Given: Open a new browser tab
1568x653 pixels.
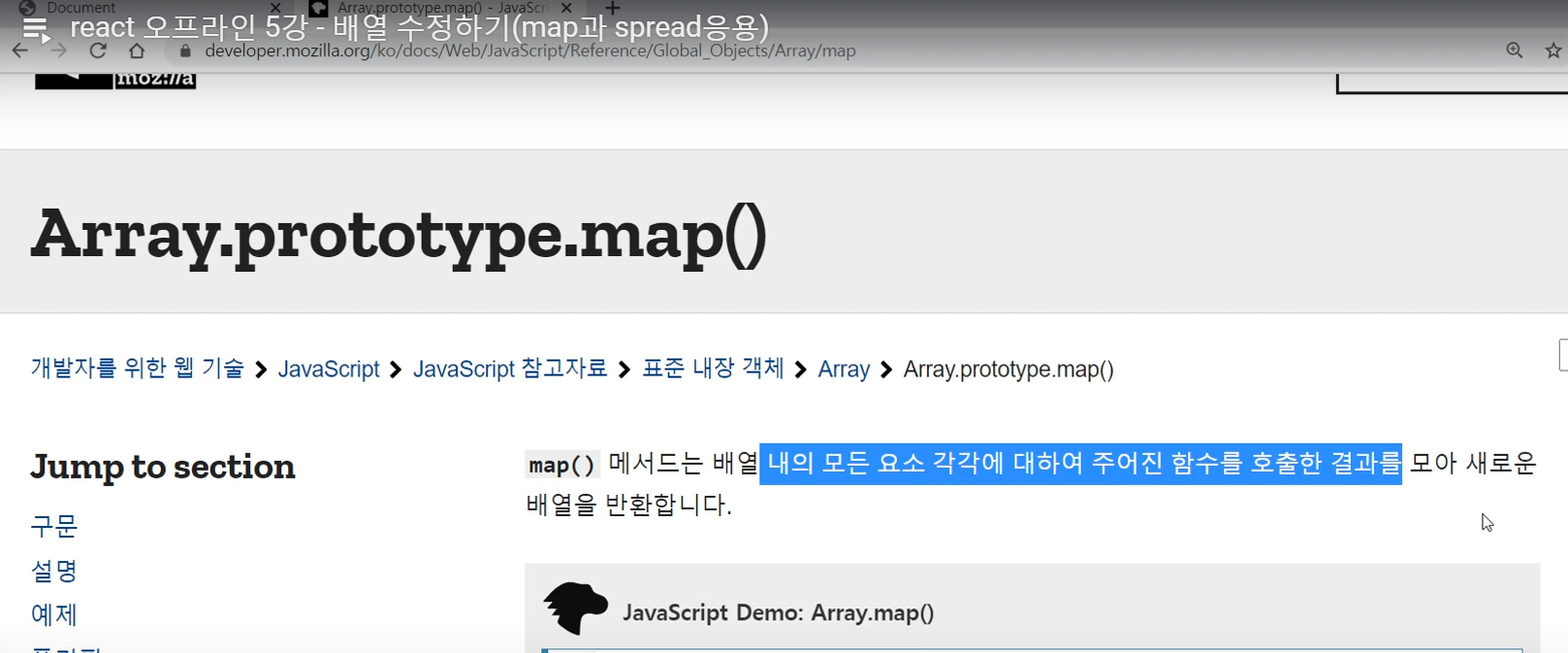Looking at the screenshot, I should [612, 8].
